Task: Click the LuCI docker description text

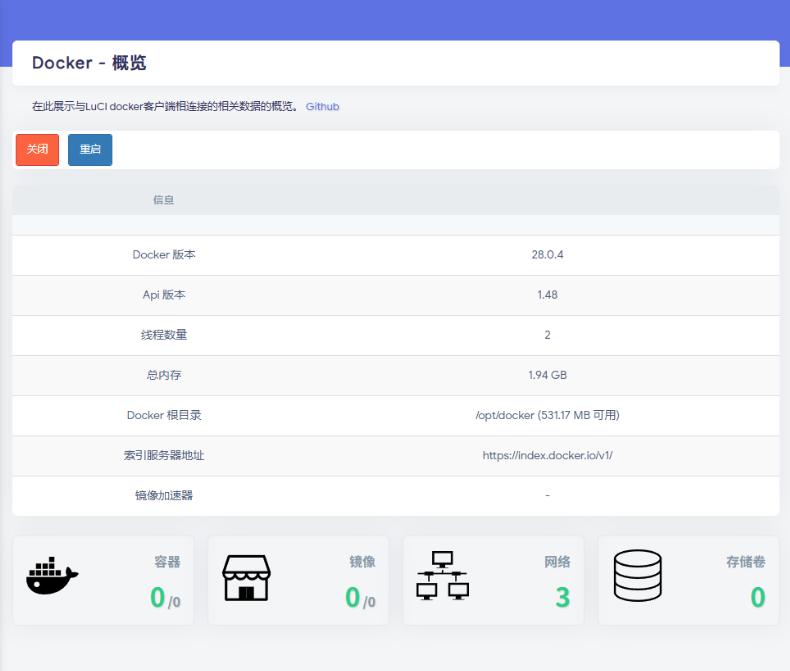Action: (165, 106)
